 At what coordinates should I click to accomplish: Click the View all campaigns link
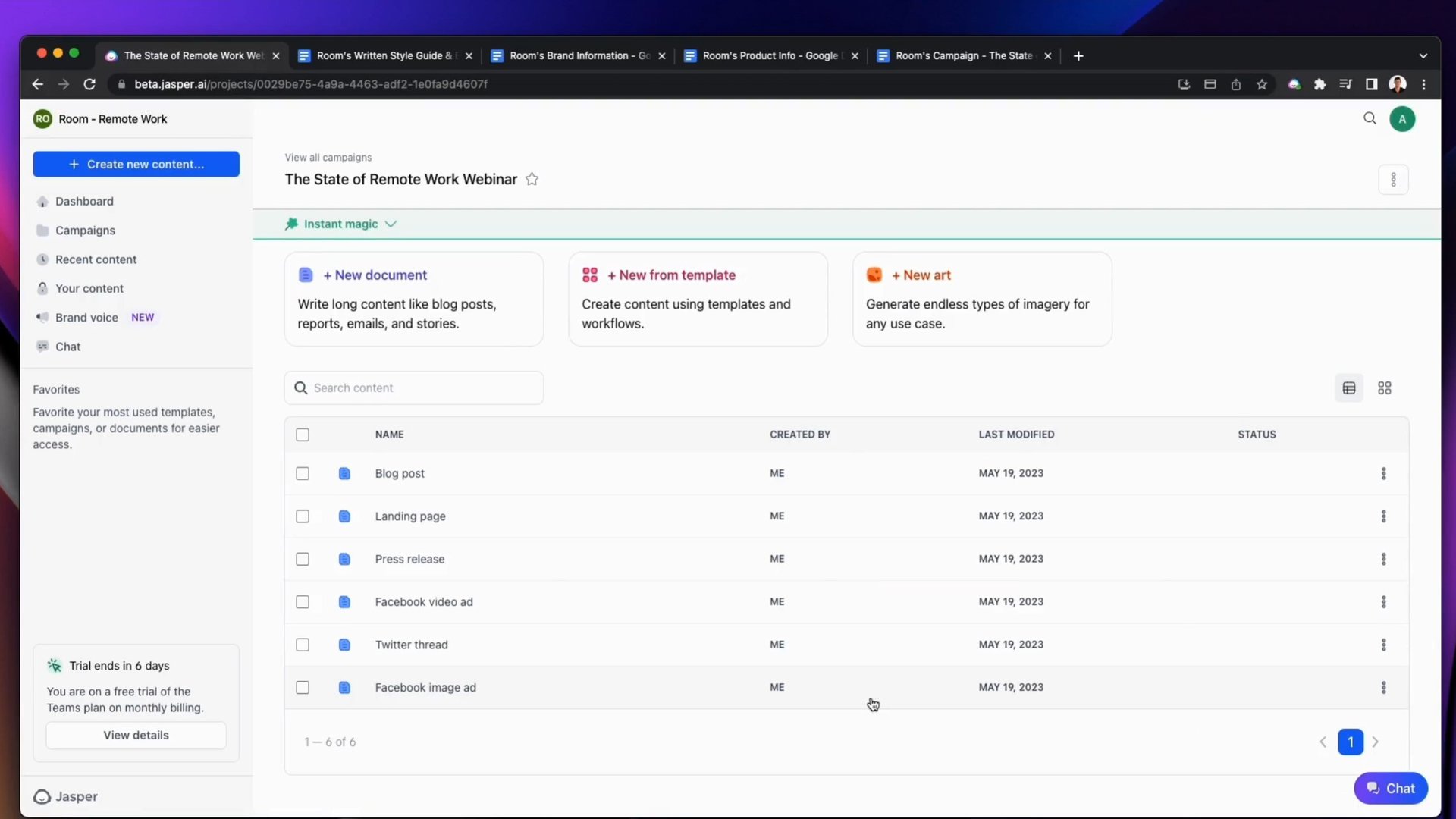pos(328,158)
